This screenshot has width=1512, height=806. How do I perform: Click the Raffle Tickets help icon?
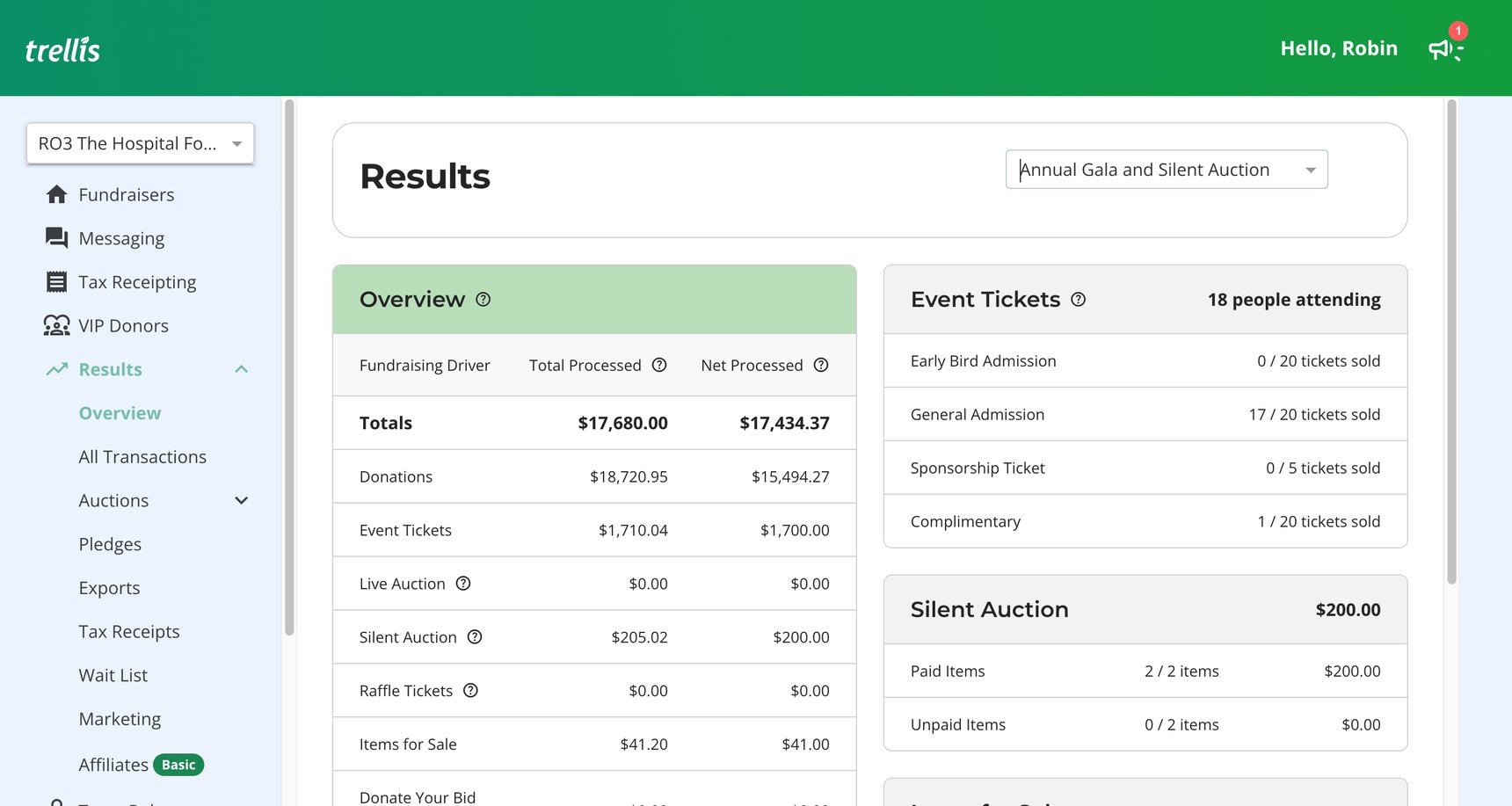click(x=471, y=691)
